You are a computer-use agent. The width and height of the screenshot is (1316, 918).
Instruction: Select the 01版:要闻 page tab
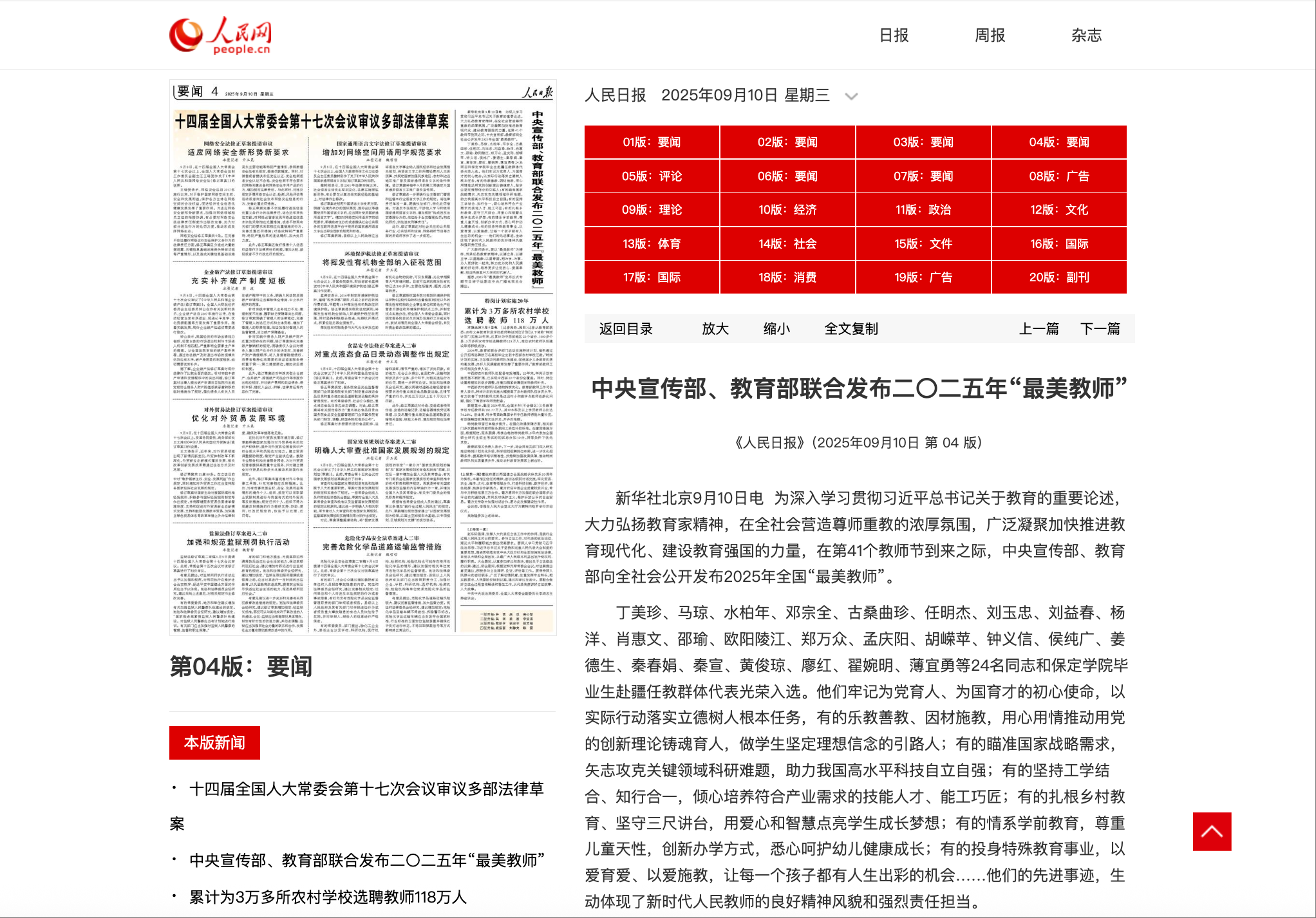pos(652,142)
